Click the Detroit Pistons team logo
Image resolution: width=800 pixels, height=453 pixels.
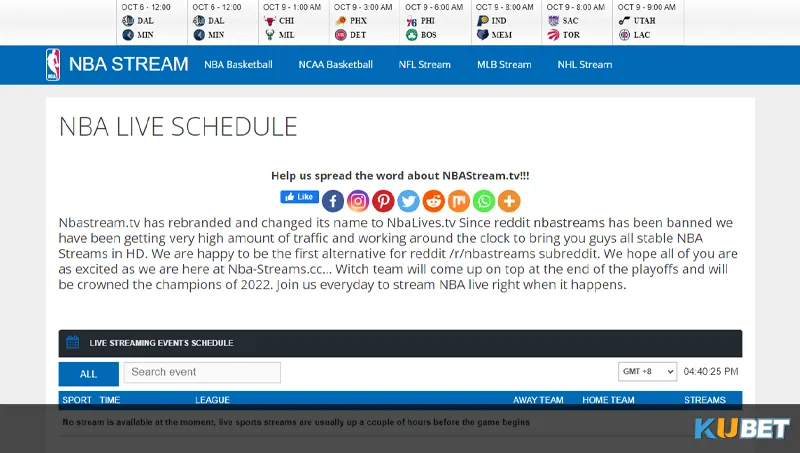pos(341,35)
